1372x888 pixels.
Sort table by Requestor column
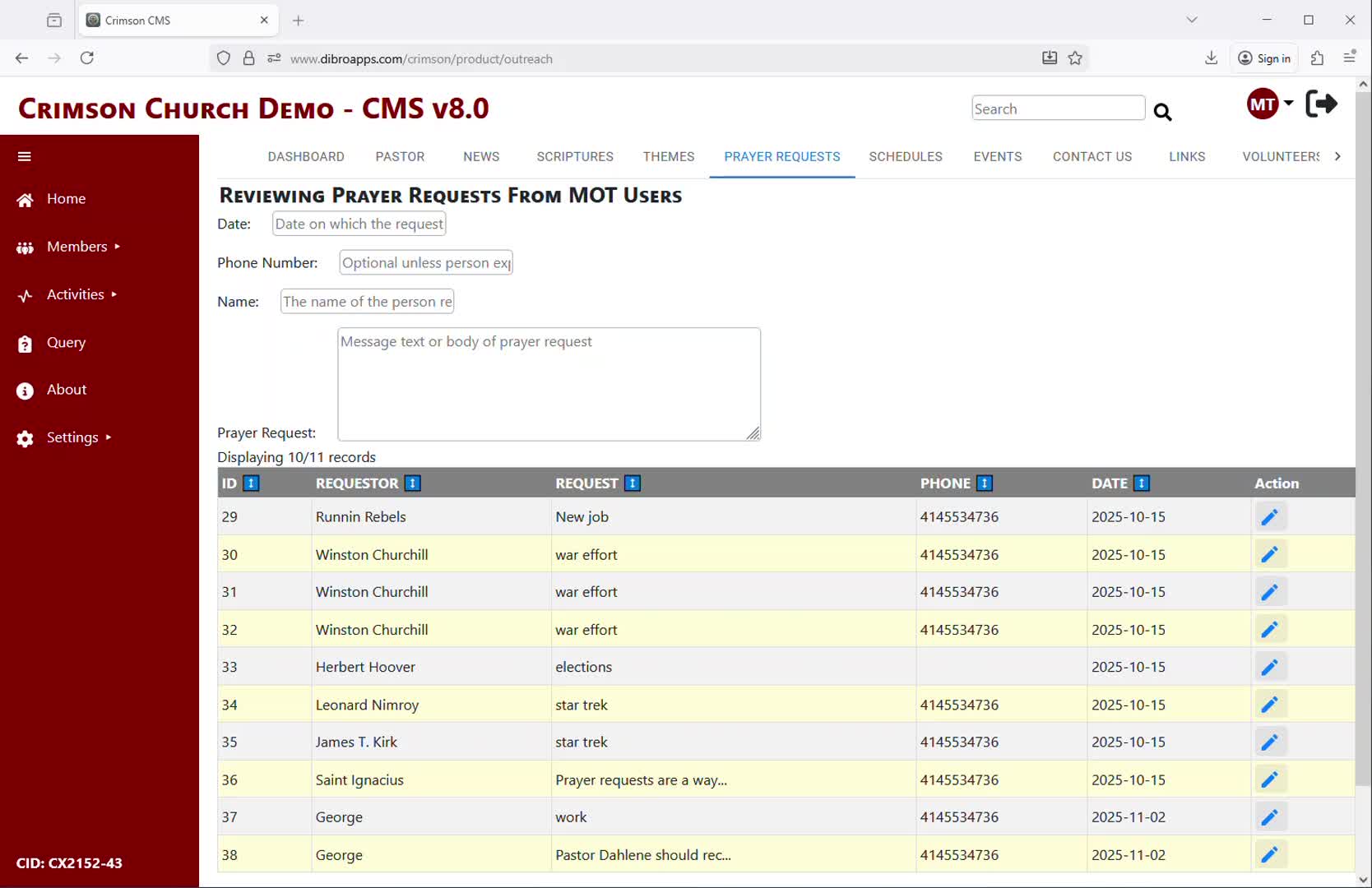pyautogui.click(x=413, y=483)
